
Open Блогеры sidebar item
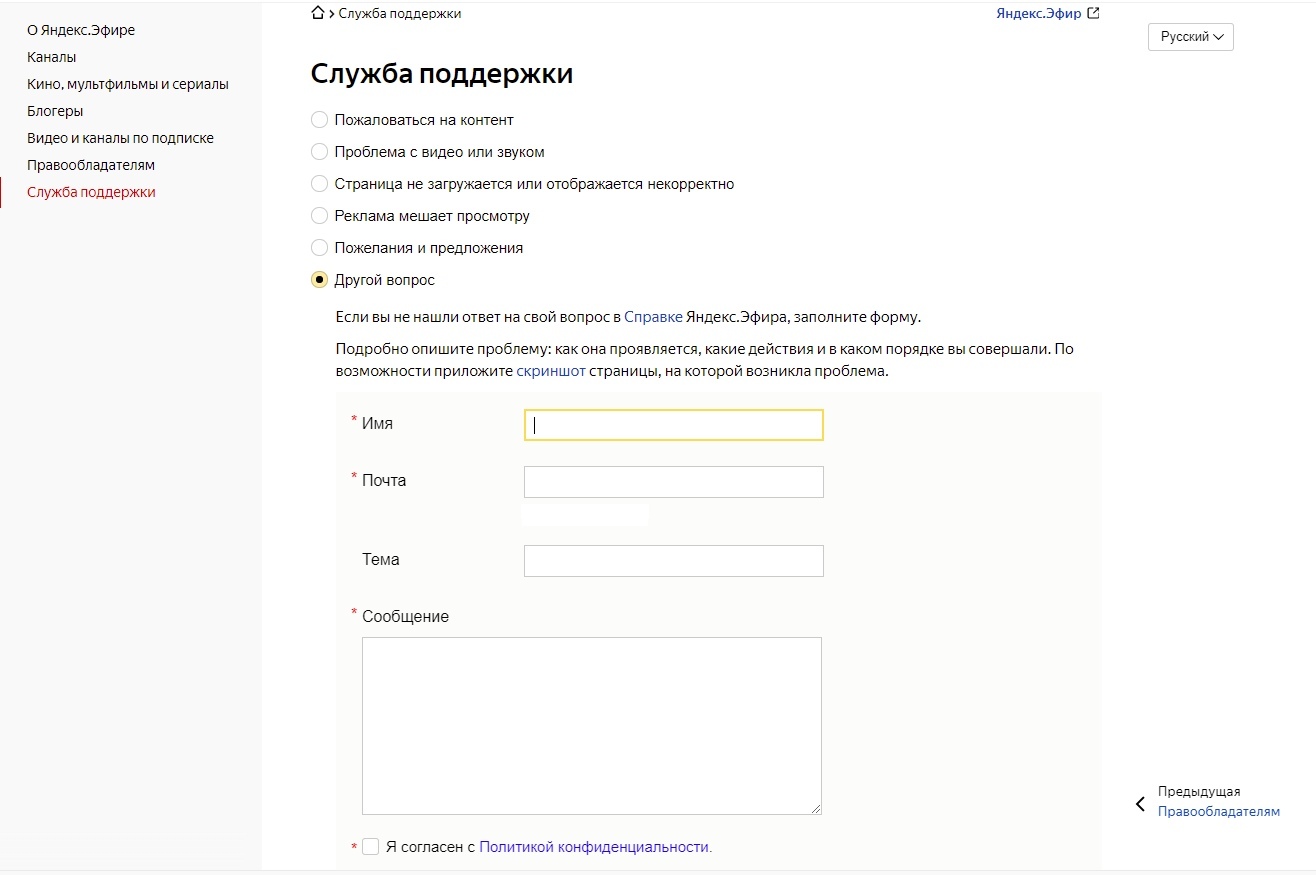point(55,111)
